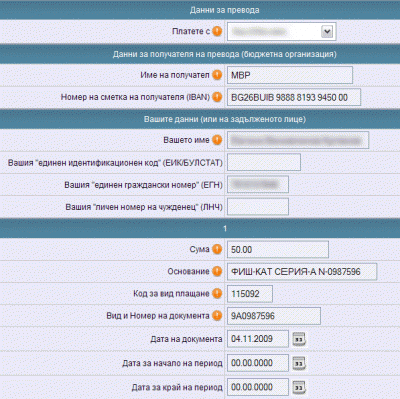Screen dimensions: 400x399
Task: Select the Сума amount field
Action: tap(278, 249)
